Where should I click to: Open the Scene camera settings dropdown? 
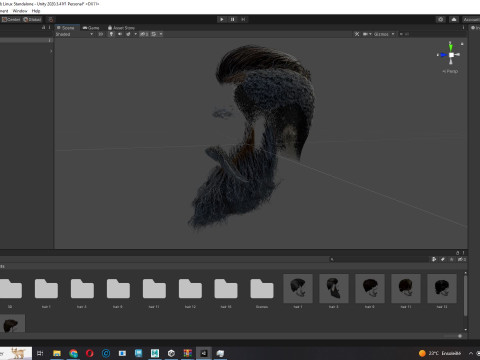coord(367,34)
